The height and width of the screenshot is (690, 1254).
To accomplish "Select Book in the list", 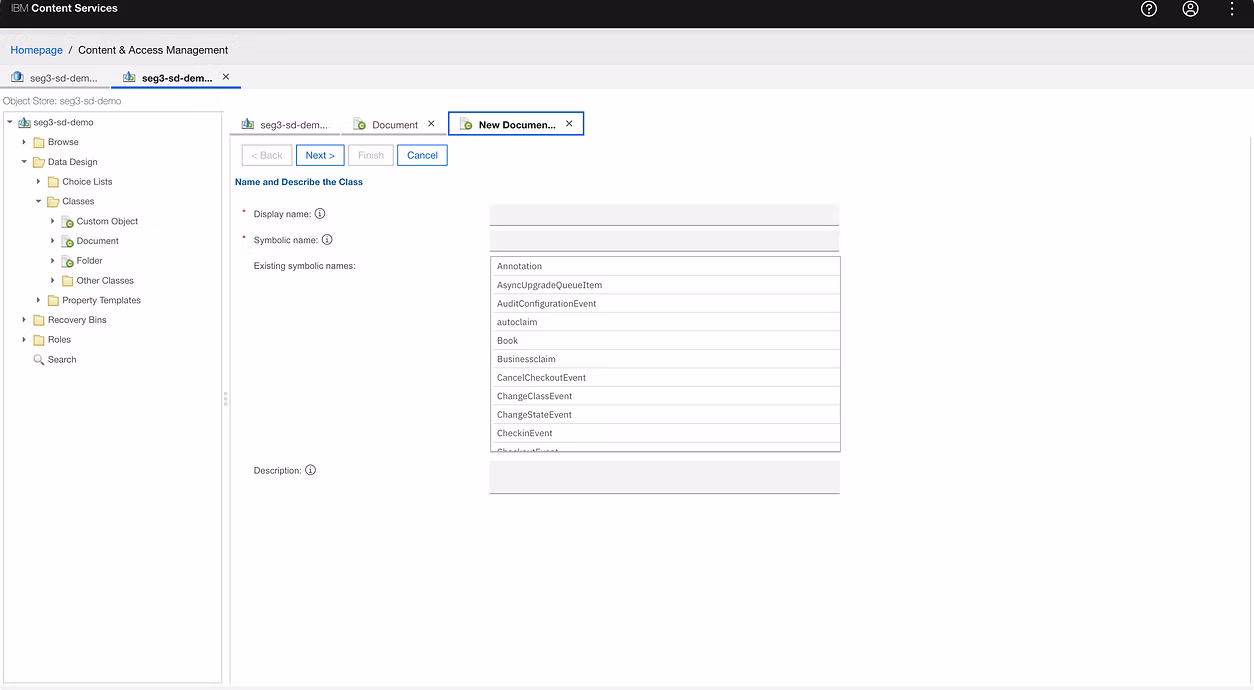I will point(665,340).
